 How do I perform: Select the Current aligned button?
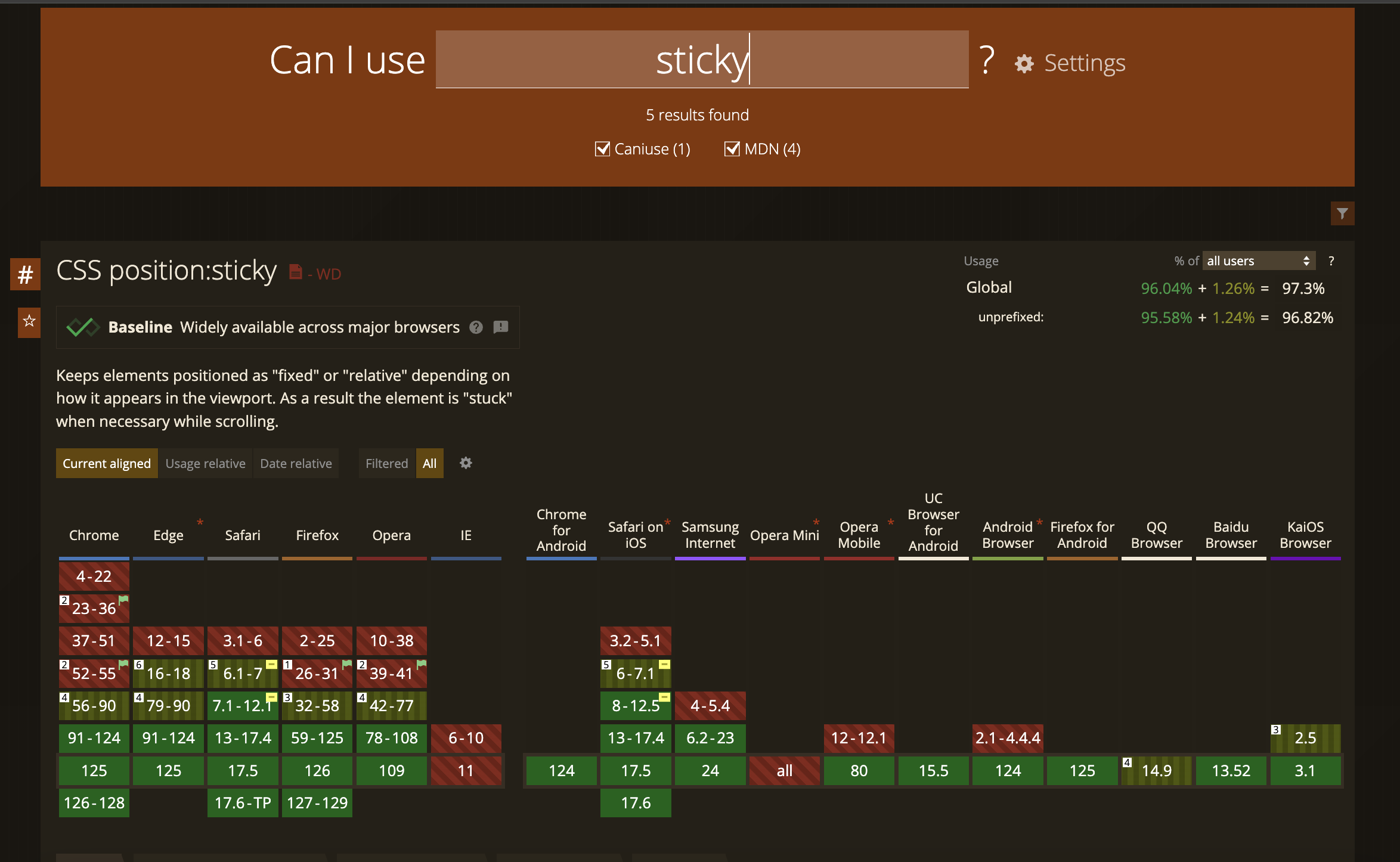[x=107, y=463]
